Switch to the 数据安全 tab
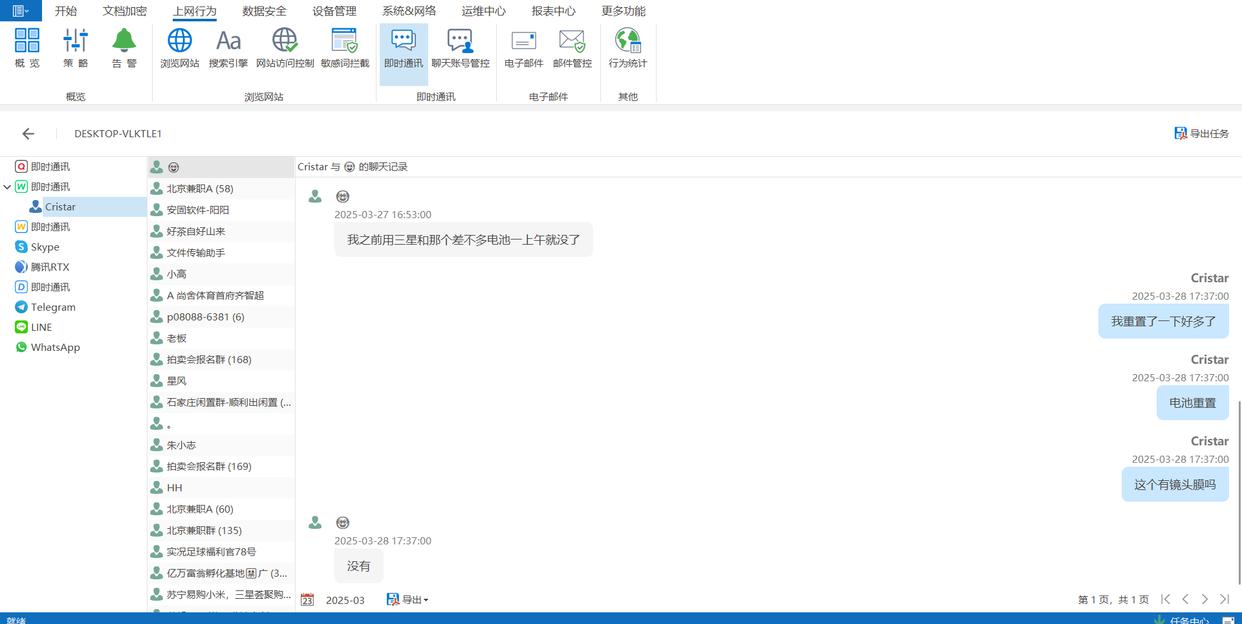Screen dimensions: 1242x624 264,11
